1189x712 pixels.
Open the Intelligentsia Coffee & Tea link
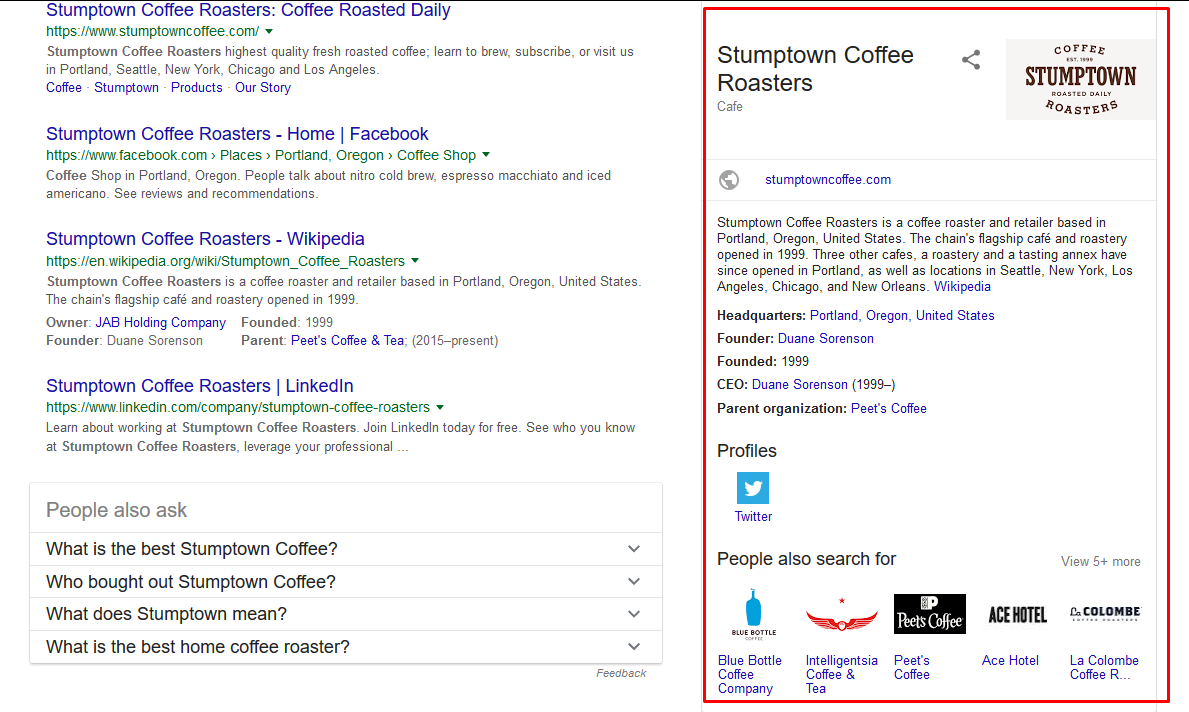[842, 674]
